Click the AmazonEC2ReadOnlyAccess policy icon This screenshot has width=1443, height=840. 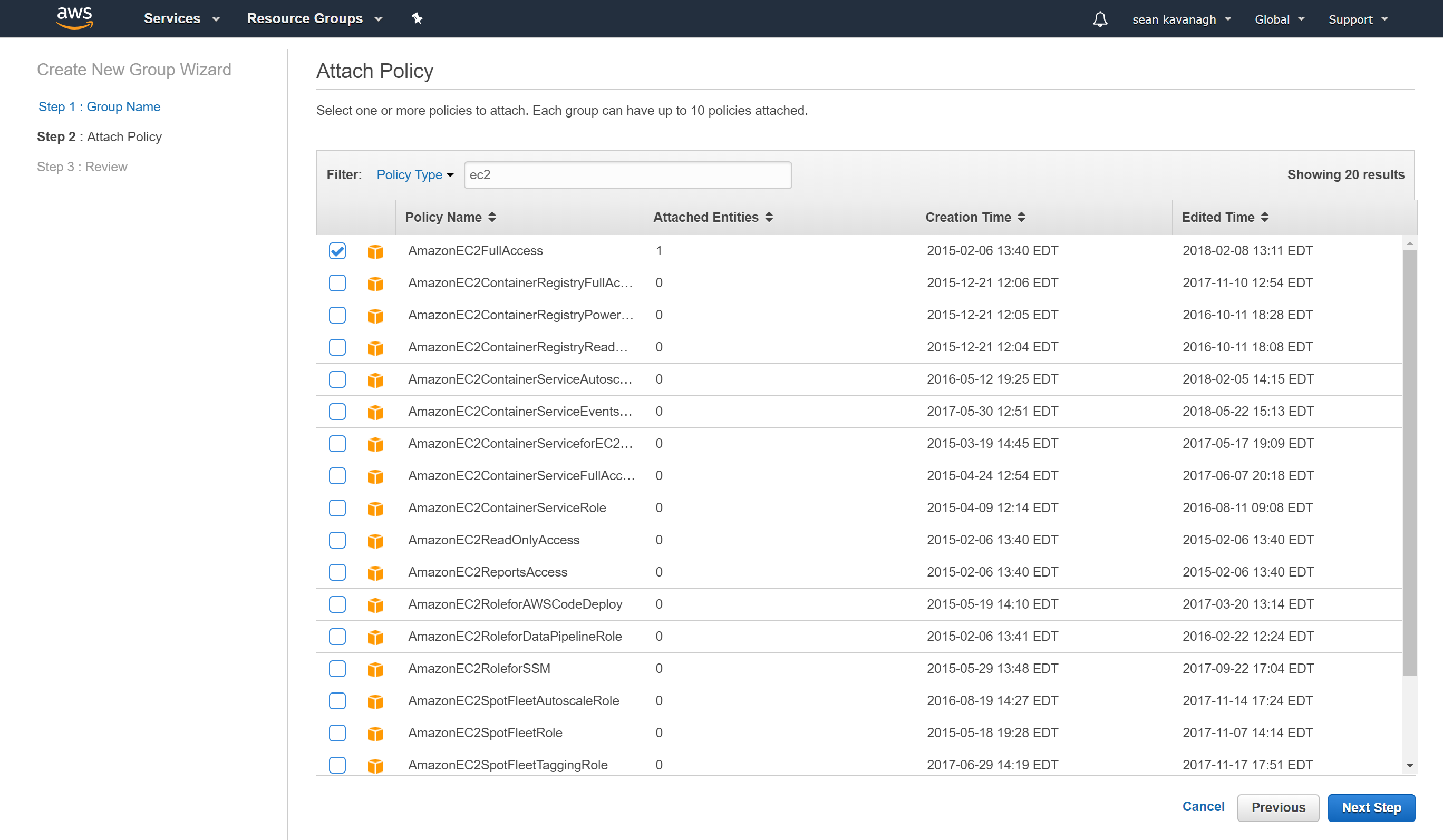[x=375, y=540]
